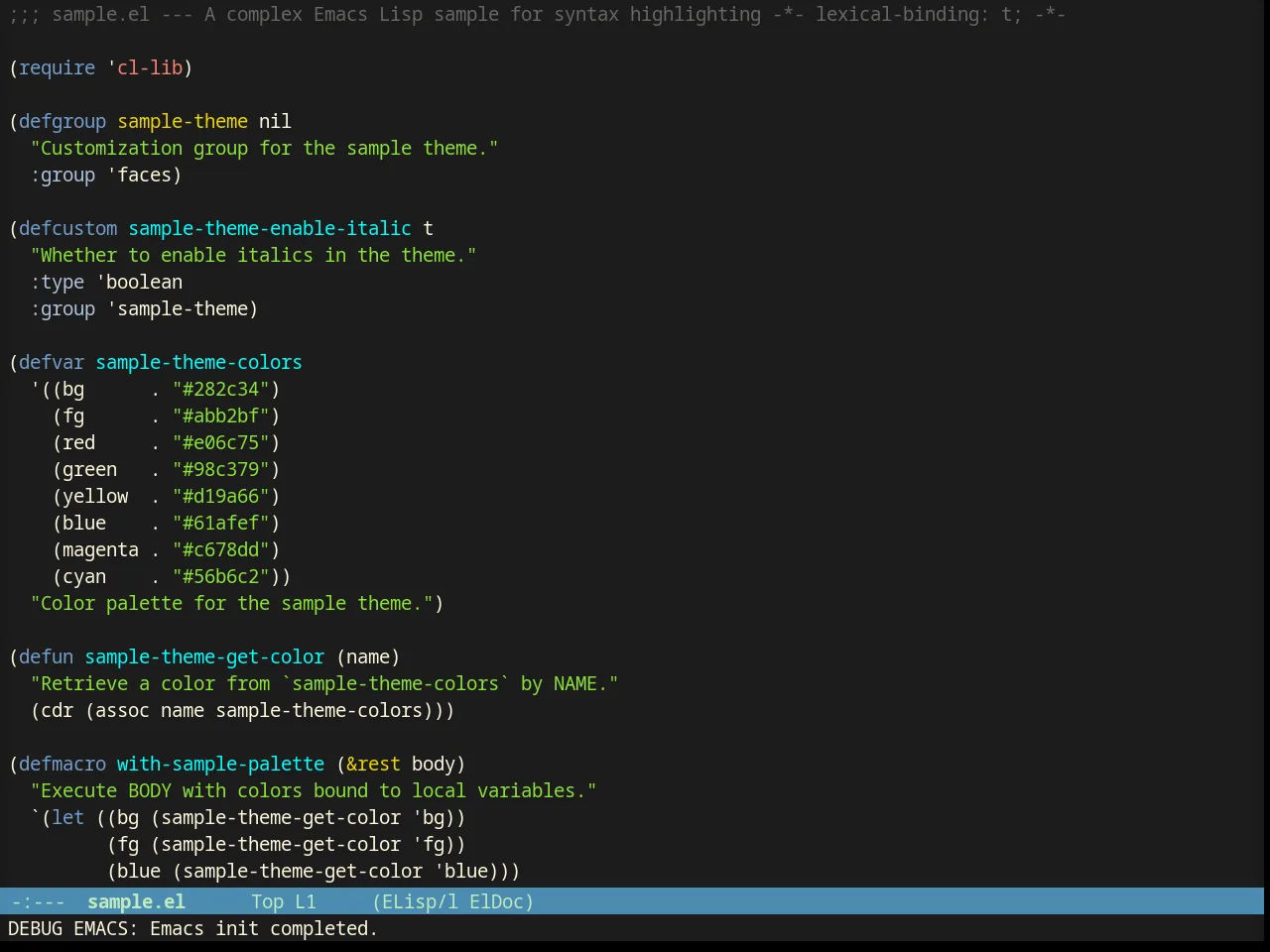
Task: Click sample-theme-colors after defvar
Action: 198,362
